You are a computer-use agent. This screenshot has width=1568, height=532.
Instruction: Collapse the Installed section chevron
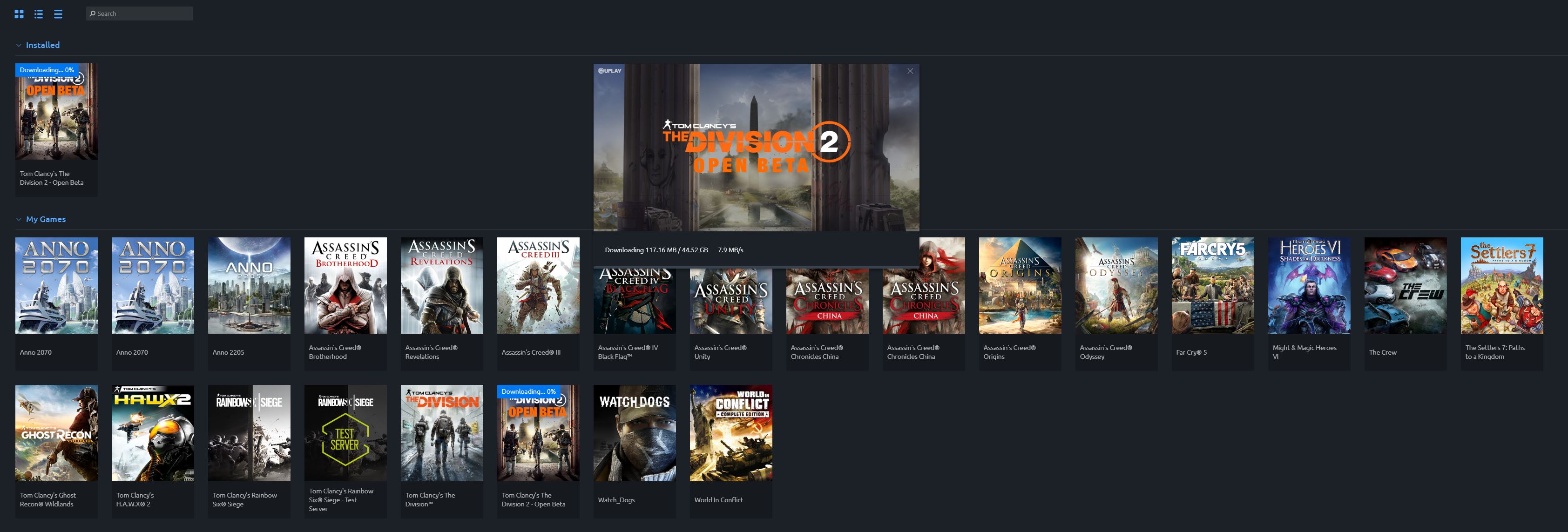[19, 45]
